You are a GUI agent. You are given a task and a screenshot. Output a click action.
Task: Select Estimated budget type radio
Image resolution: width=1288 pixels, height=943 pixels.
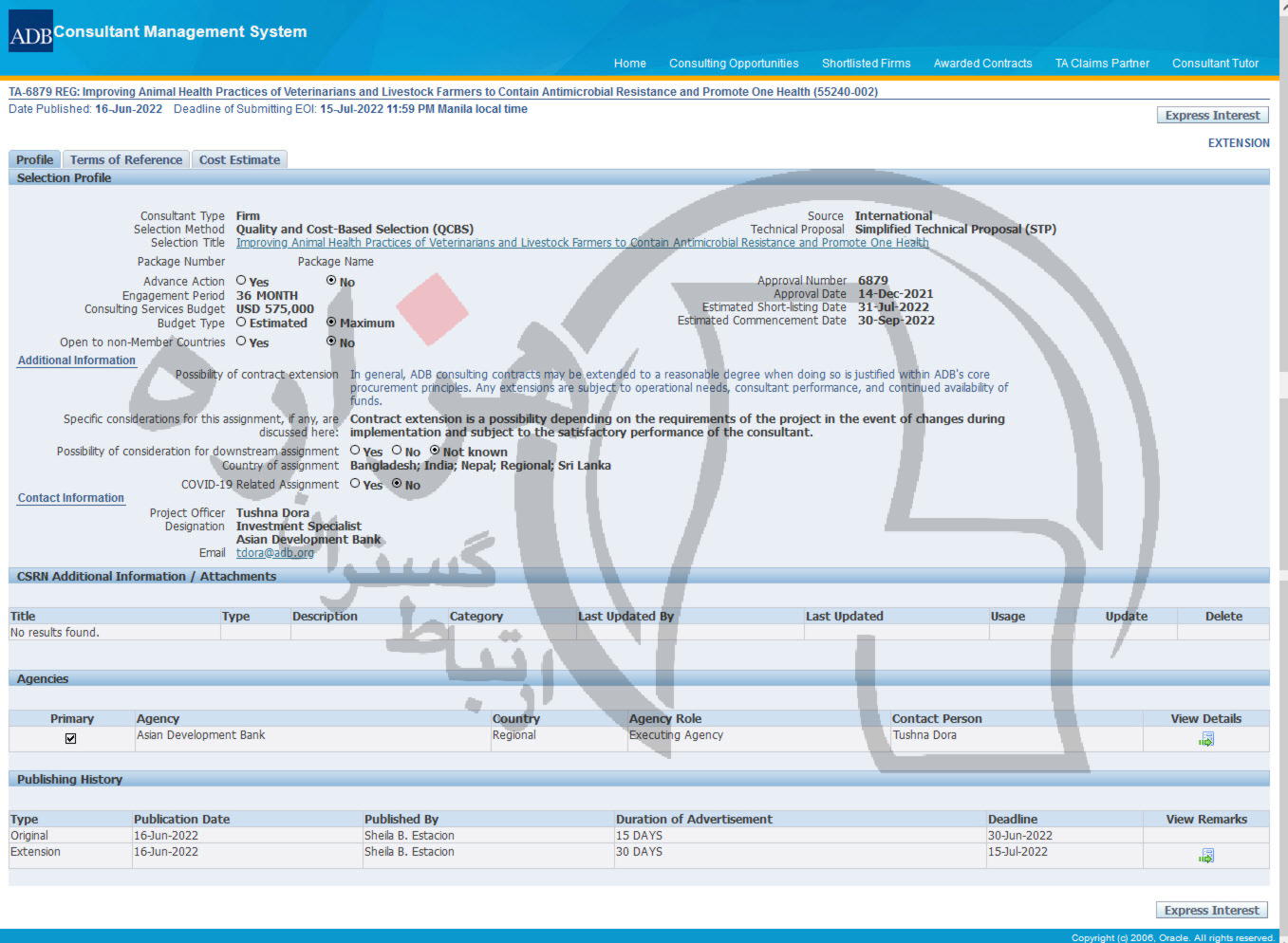241,323
